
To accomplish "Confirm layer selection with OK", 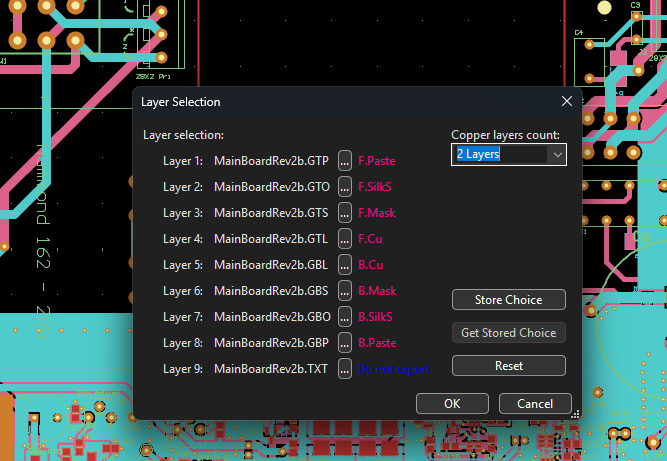I will point(452,403).
